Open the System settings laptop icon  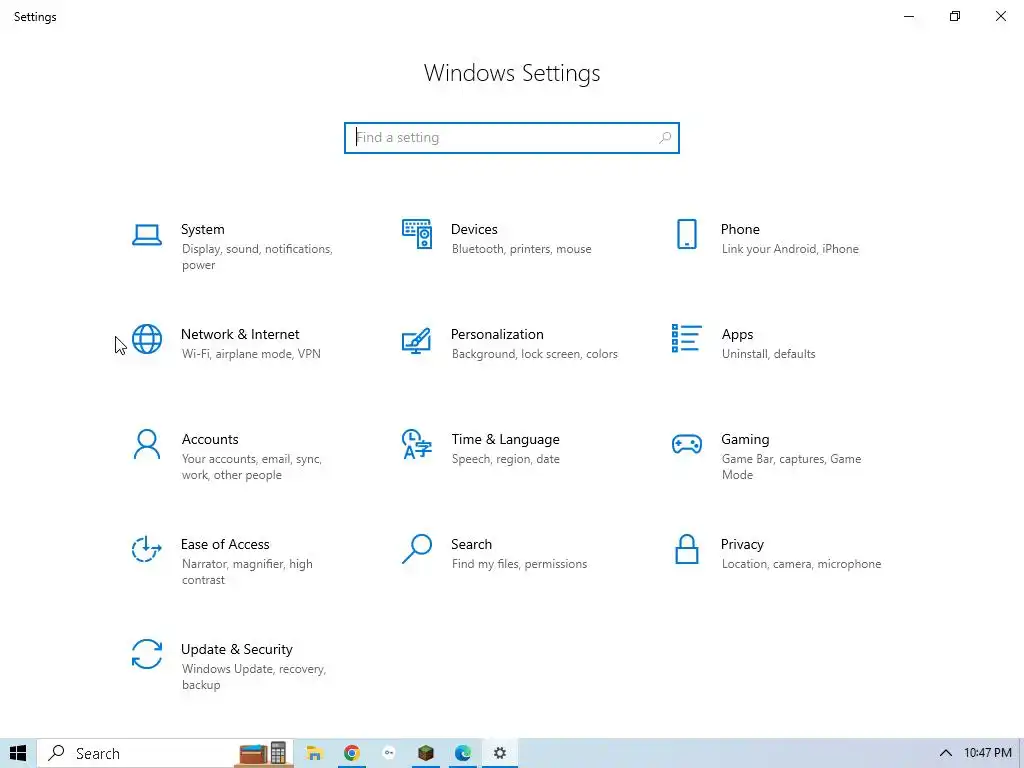point(147,235)
